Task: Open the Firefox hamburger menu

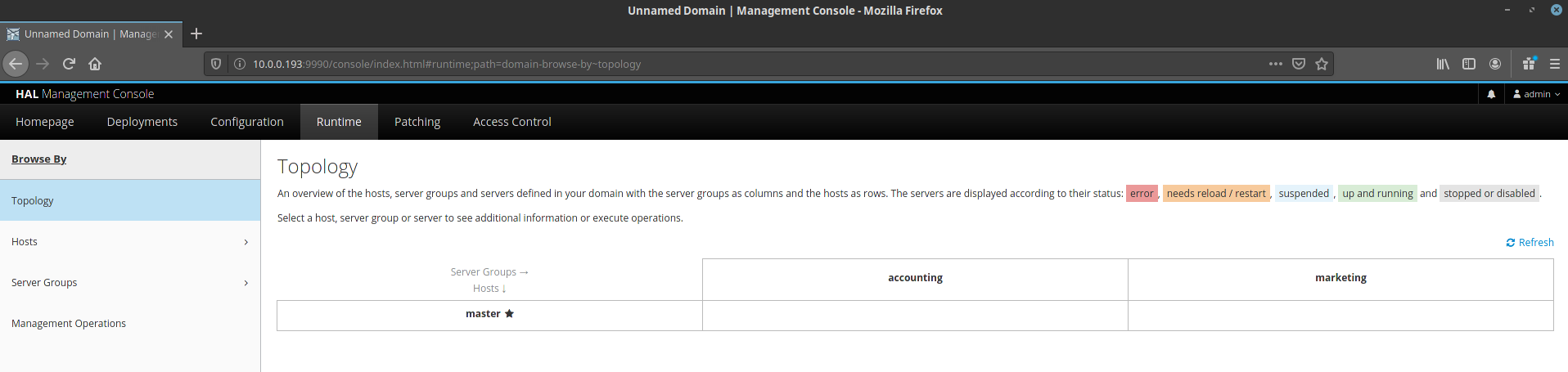Action: click(1555, 64)
